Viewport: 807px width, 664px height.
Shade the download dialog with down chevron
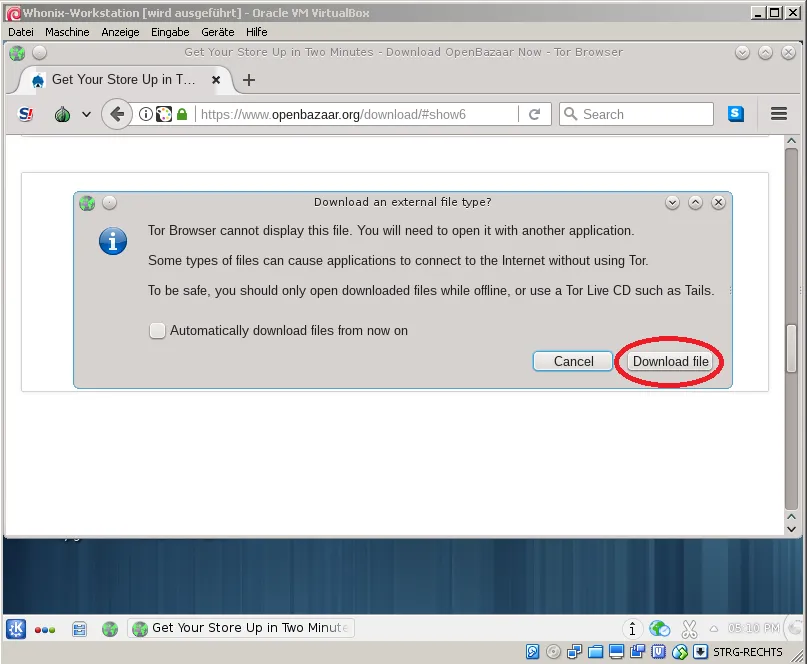pyautogui.click(x=672, y=203)
